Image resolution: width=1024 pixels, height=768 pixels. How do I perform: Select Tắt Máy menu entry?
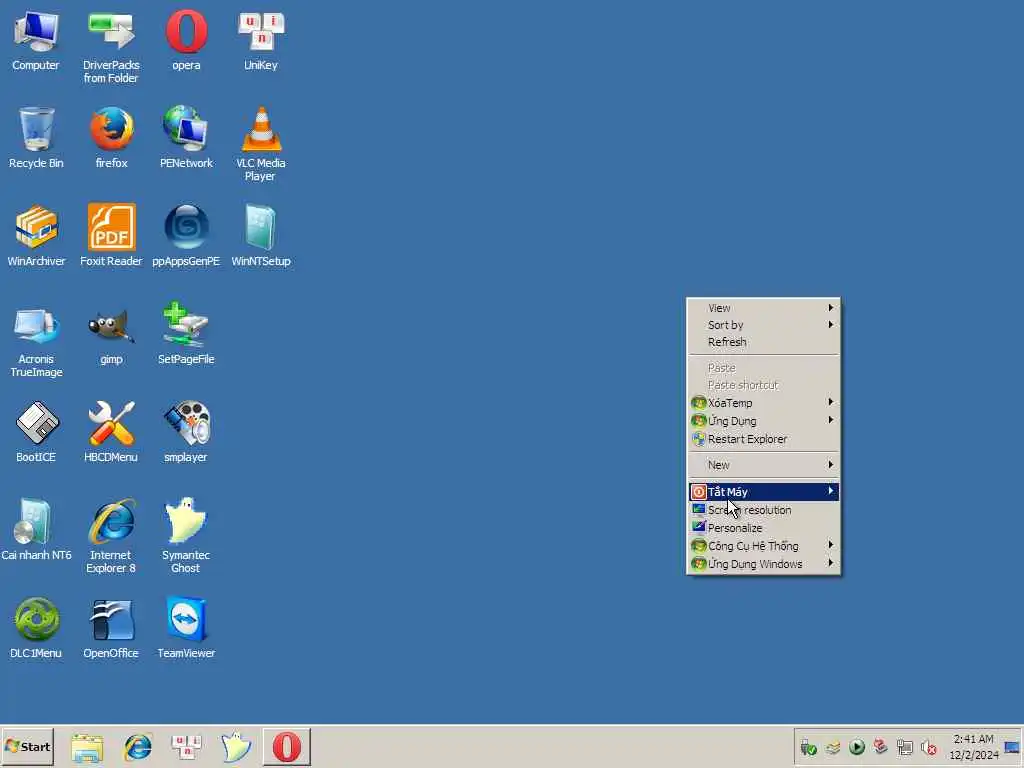pyautogui.click(x=763, y=491)
